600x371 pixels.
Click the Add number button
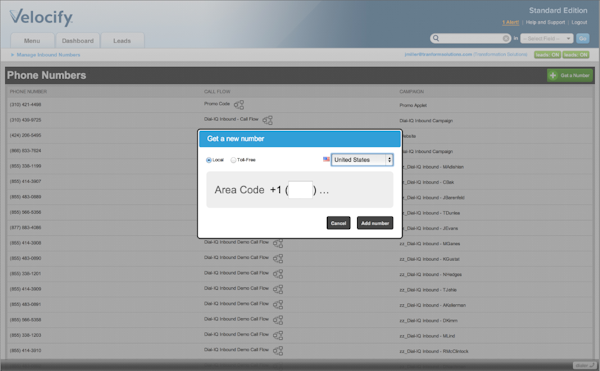(375, 223)
